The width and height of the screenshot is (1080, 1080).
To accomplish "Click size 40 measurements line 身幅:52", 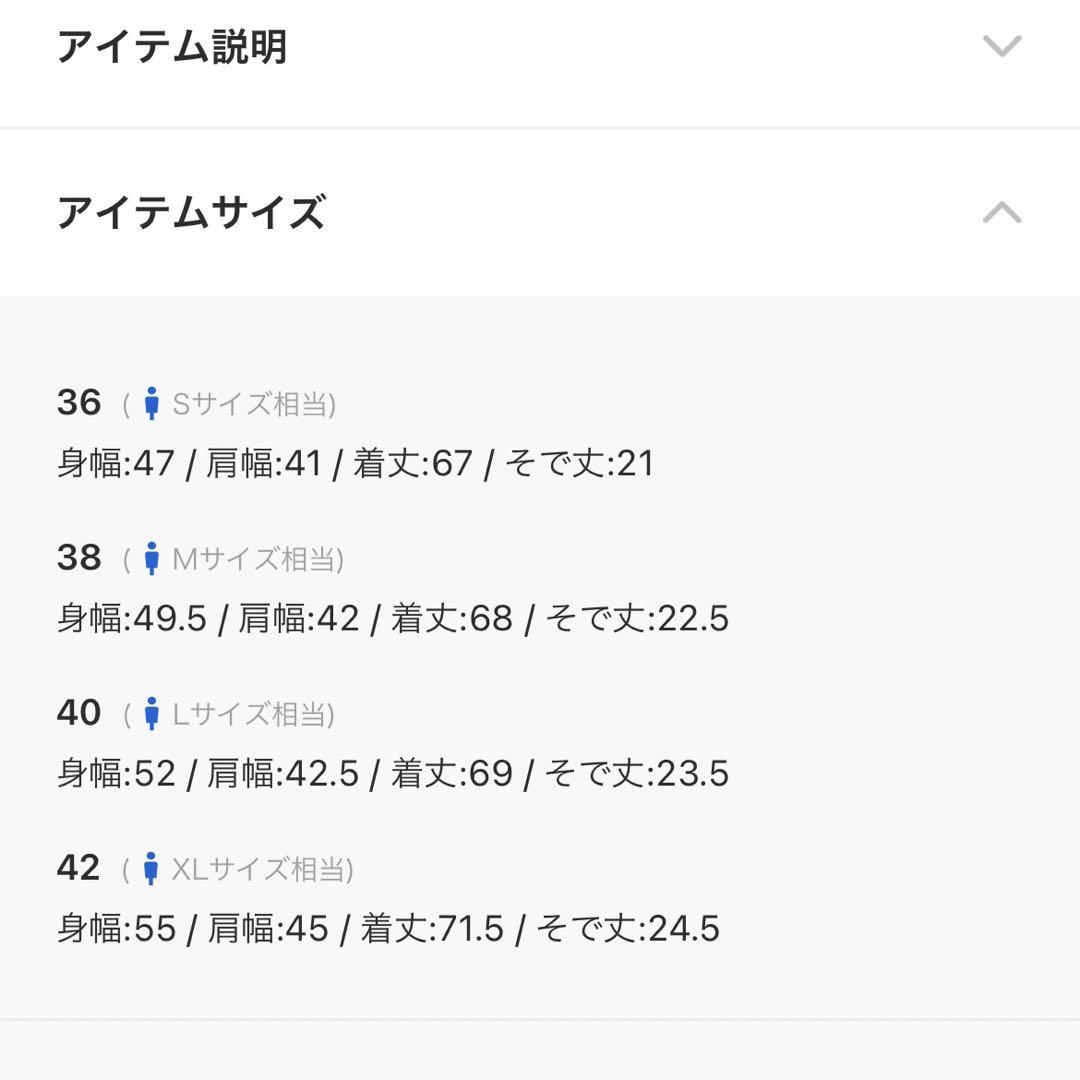I will coord(393,773).
